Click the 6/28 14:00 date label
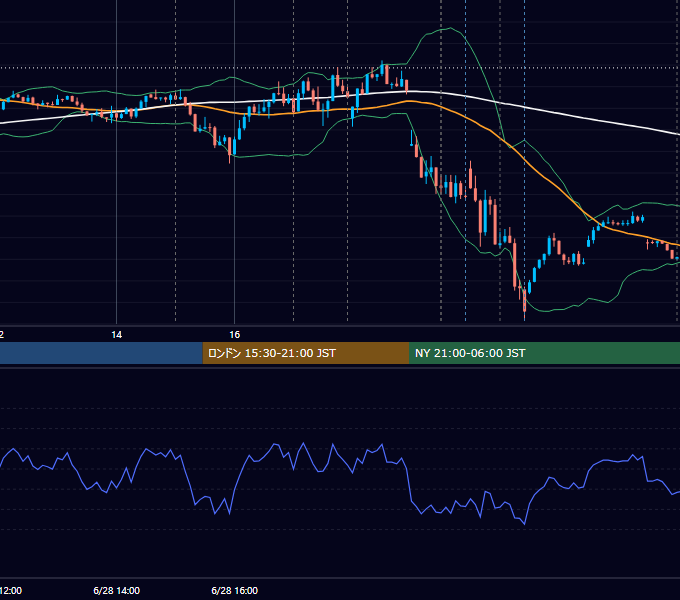The image size is (680, 600). point(117,590)
